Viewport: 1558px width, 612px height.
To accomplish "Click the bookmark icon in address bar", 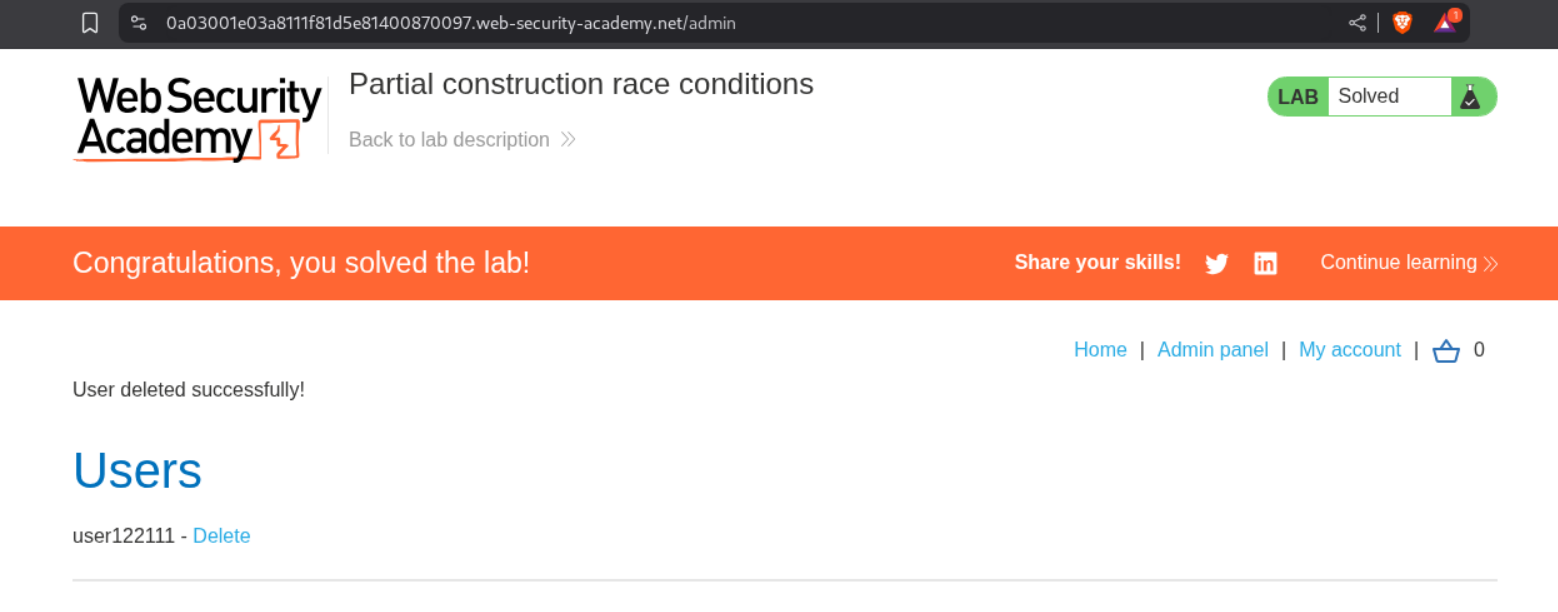I will pyautogui.click(x=90, y=23).
